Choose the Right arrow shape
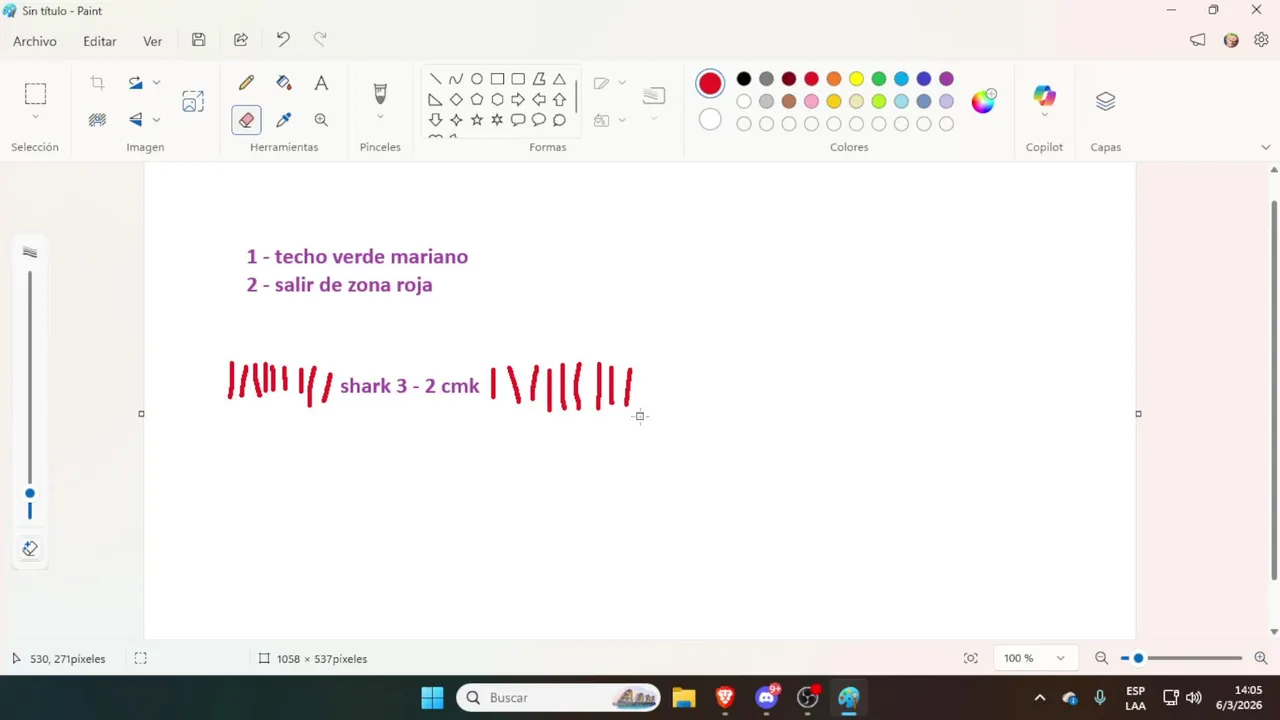This screenshot has width=1280, height=720. [518, 100]
